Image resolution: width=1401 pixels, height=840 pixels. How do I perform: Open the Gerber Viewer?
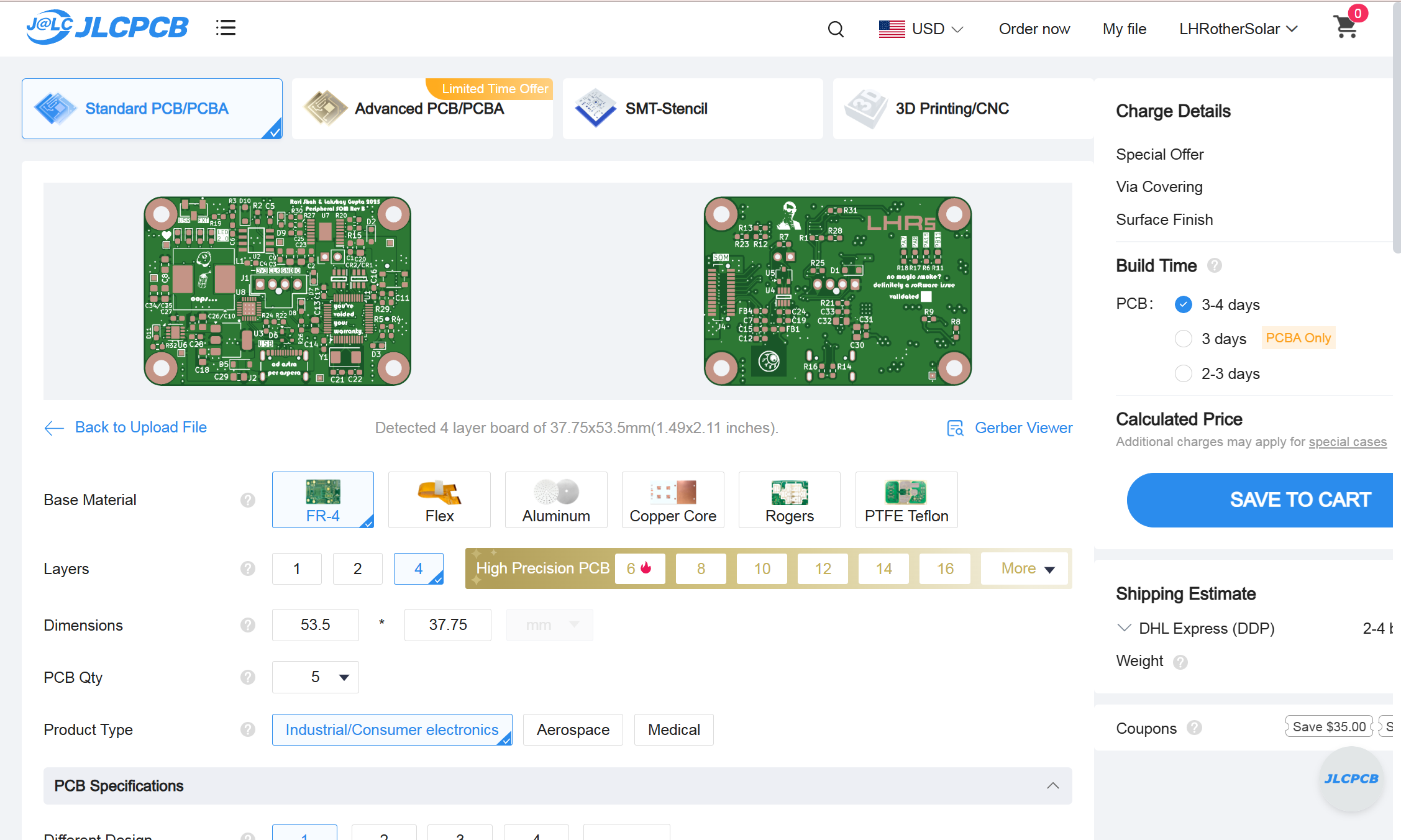click(x=1023, y=427)
